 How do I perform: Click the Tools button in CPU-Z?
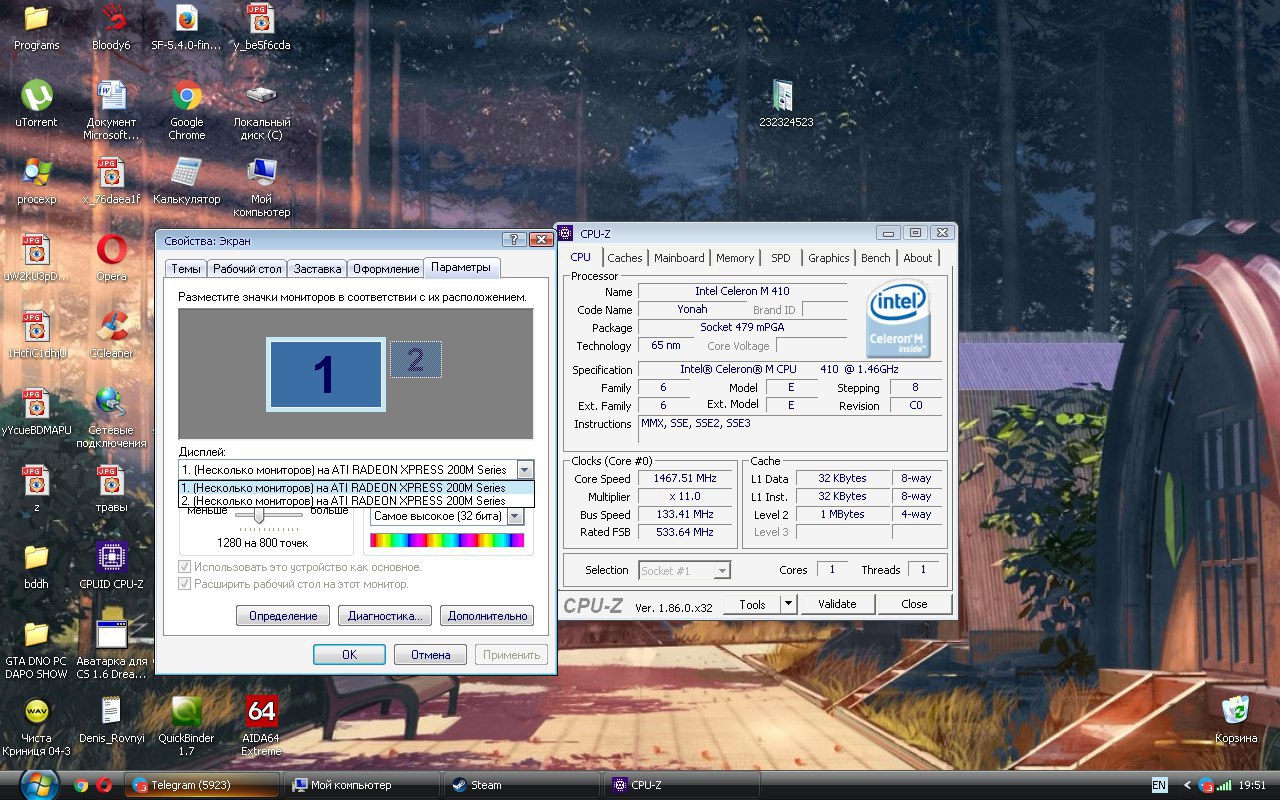point(752,604)
